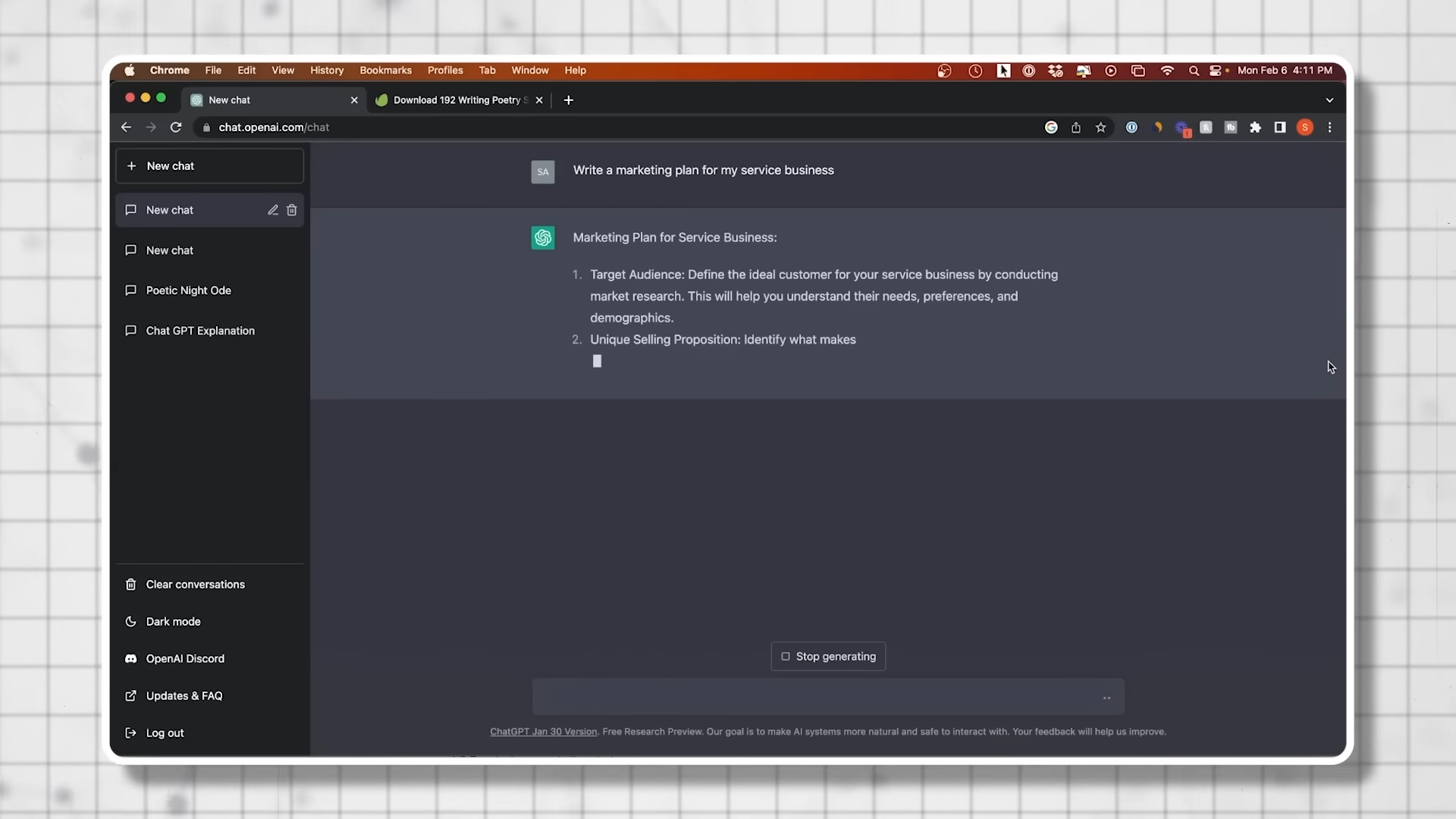Go back using the browser back arrow
Viewport: 1456px width, 819px height.
(x=127, y=127)
